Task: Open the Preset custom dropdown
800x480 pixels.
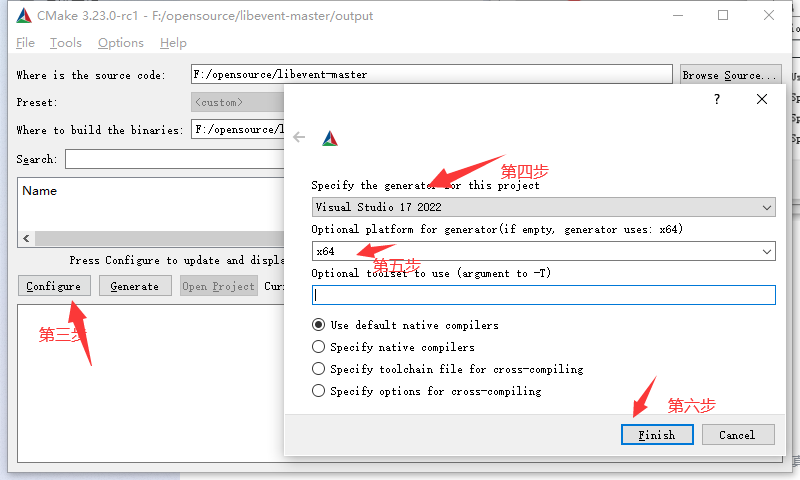Action: coord(238,102)
